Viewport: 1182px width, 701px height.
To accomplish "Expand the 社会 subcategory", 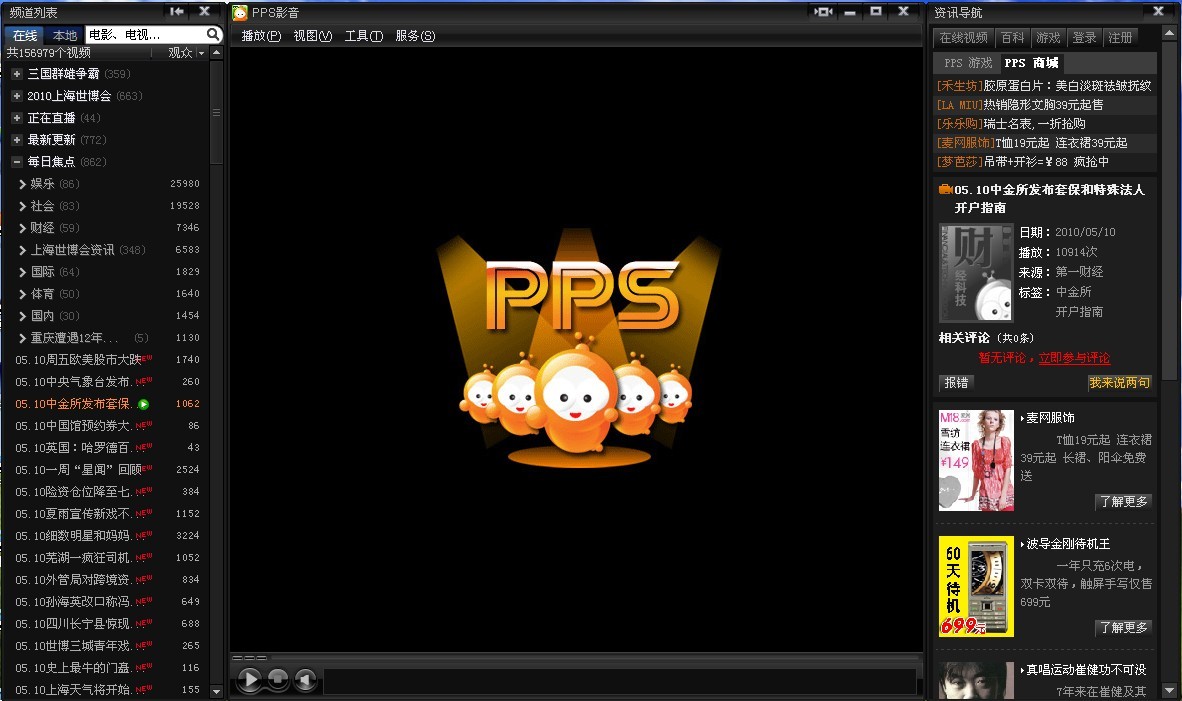I will pos(23,206).
